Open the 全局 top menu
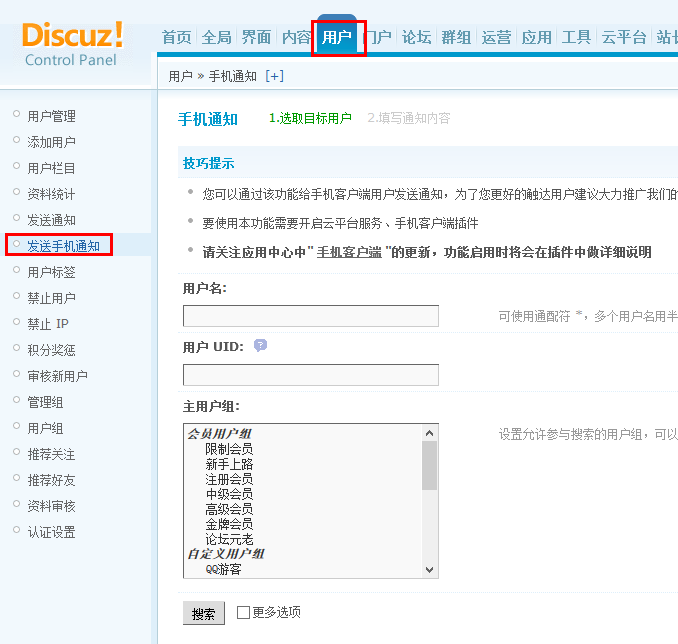The height and width of the screenshot is (644, 678). click(216, 37)
